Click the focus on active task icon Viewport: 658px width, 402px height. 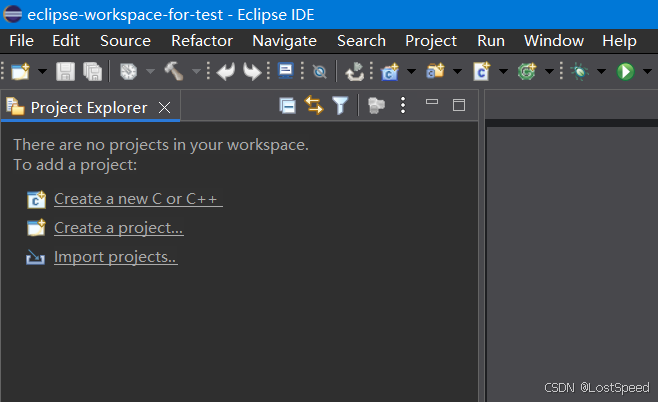tap(376, 105)
